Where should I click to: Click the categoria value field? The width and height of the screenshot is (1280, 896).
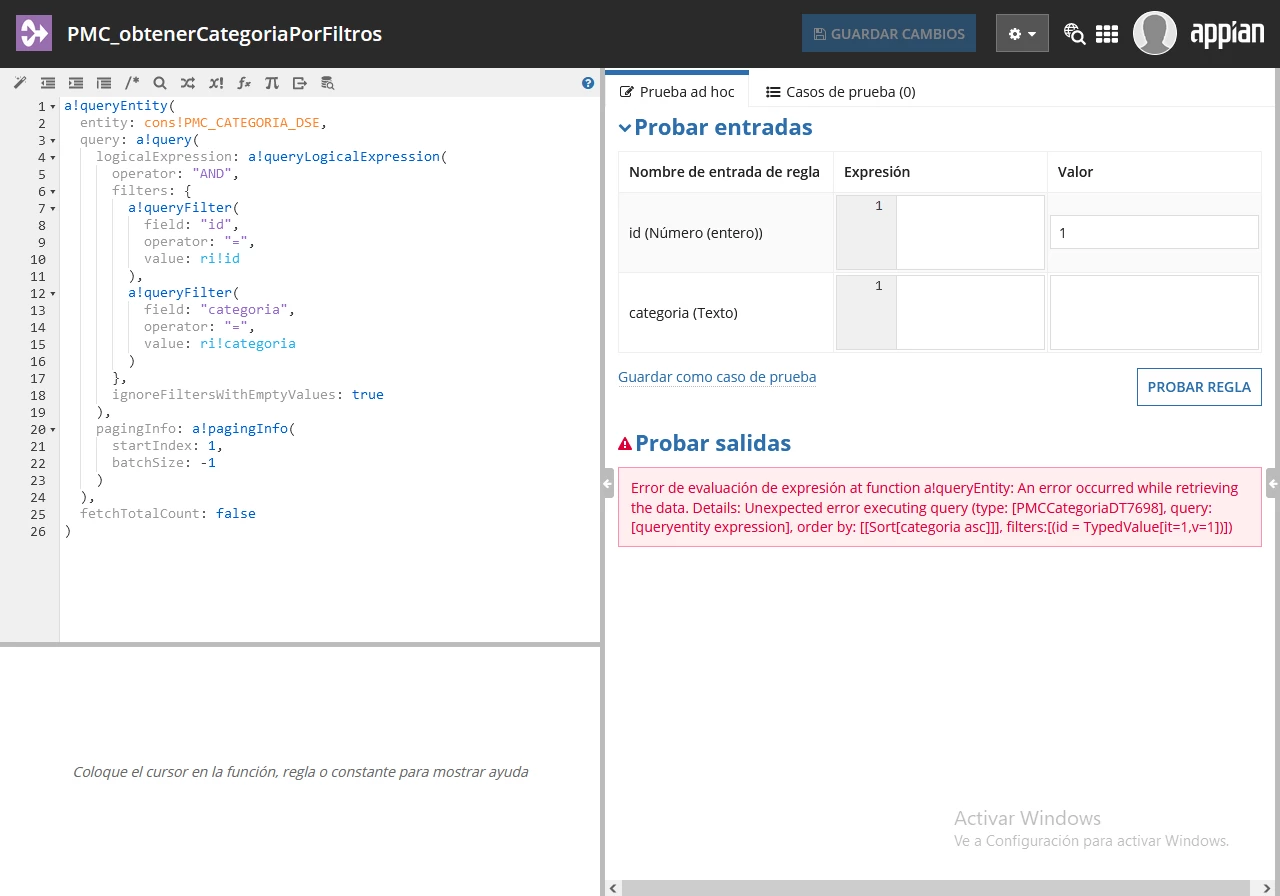pos(1154,312)
